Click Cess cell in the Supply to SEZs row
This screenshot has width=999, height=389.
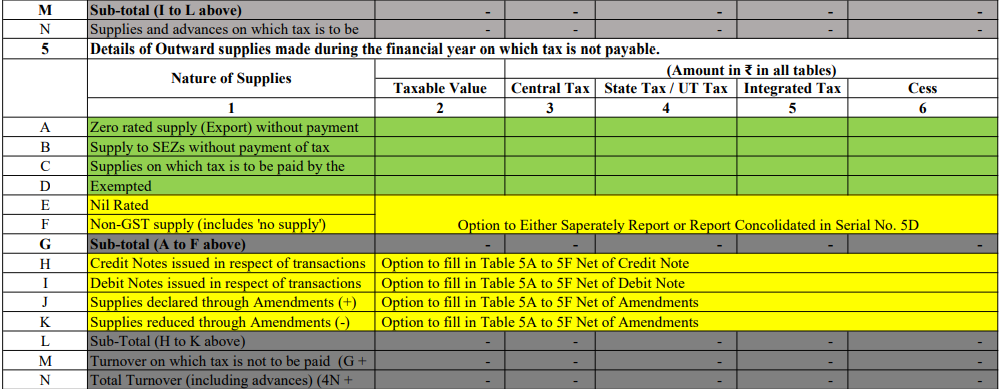tap(923, 147)
